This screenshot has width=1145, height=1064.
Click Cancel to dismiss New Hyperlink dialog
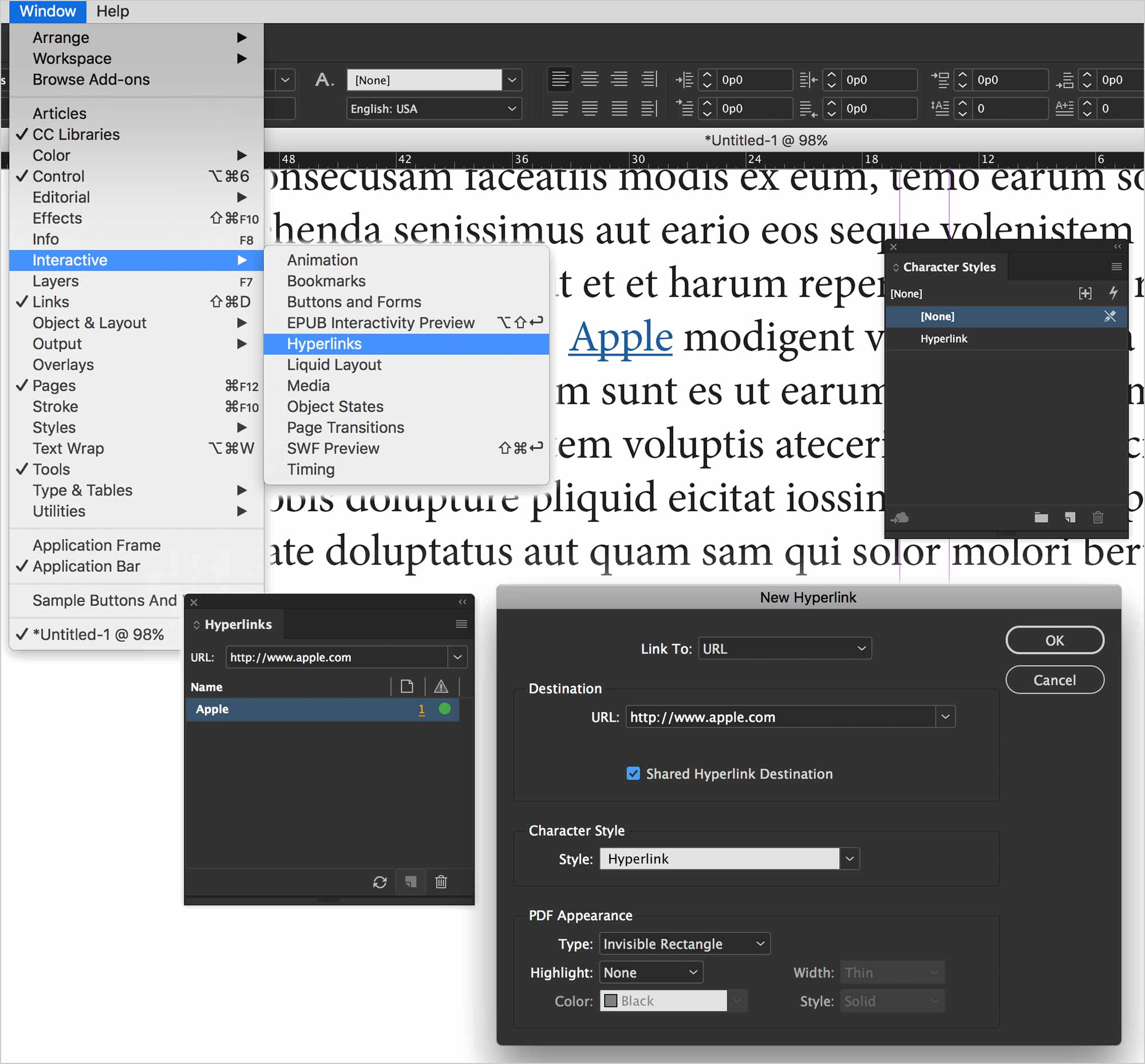coord(1054,679)
